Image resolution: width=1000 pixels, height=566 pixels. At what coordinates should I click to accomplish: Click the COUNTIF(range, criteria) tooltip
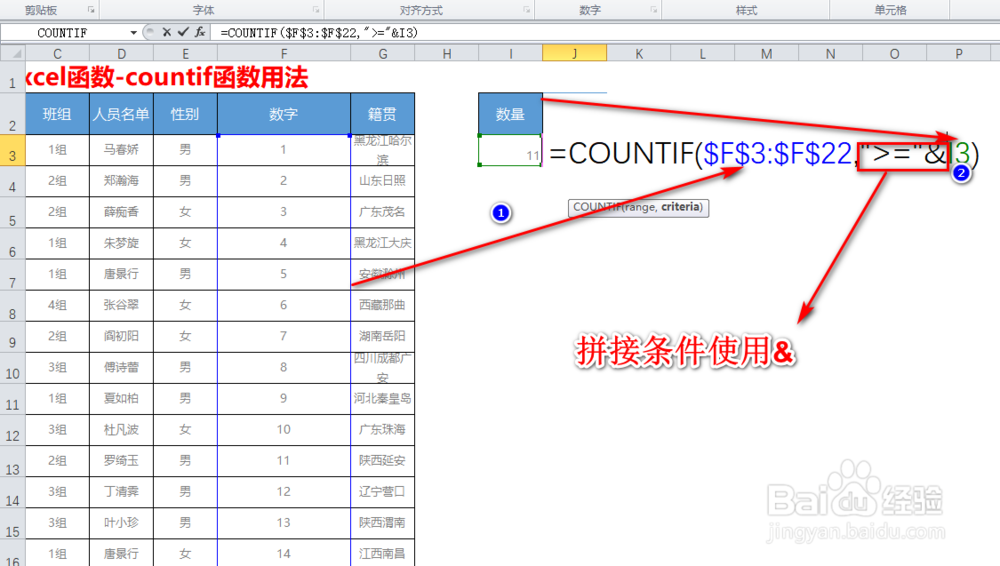pos(638,207)
